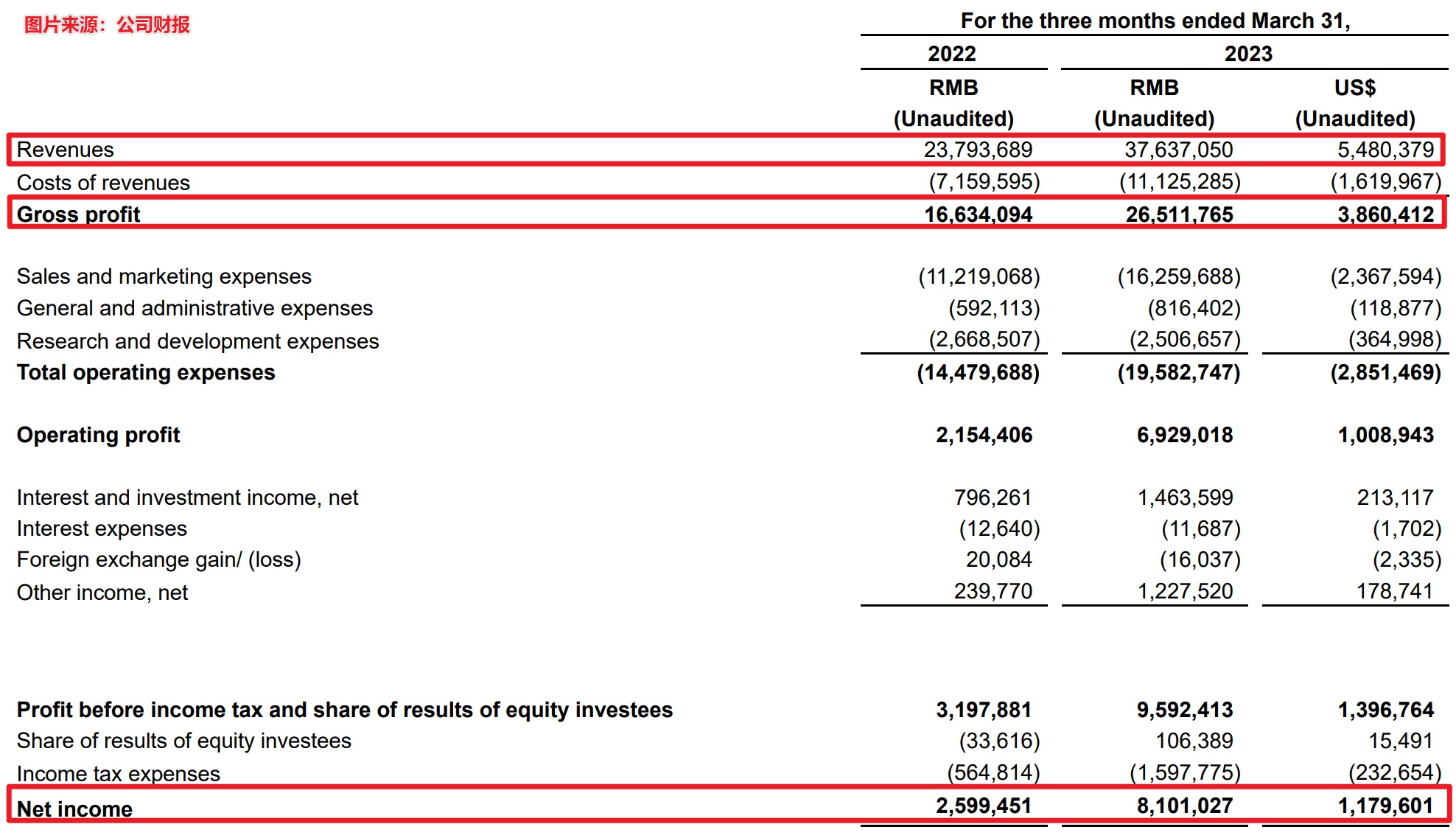This screenshot has height=838, width=1456.
Task: Click the 2023 revenues value 37,637,050
Action: [1177, 150]
